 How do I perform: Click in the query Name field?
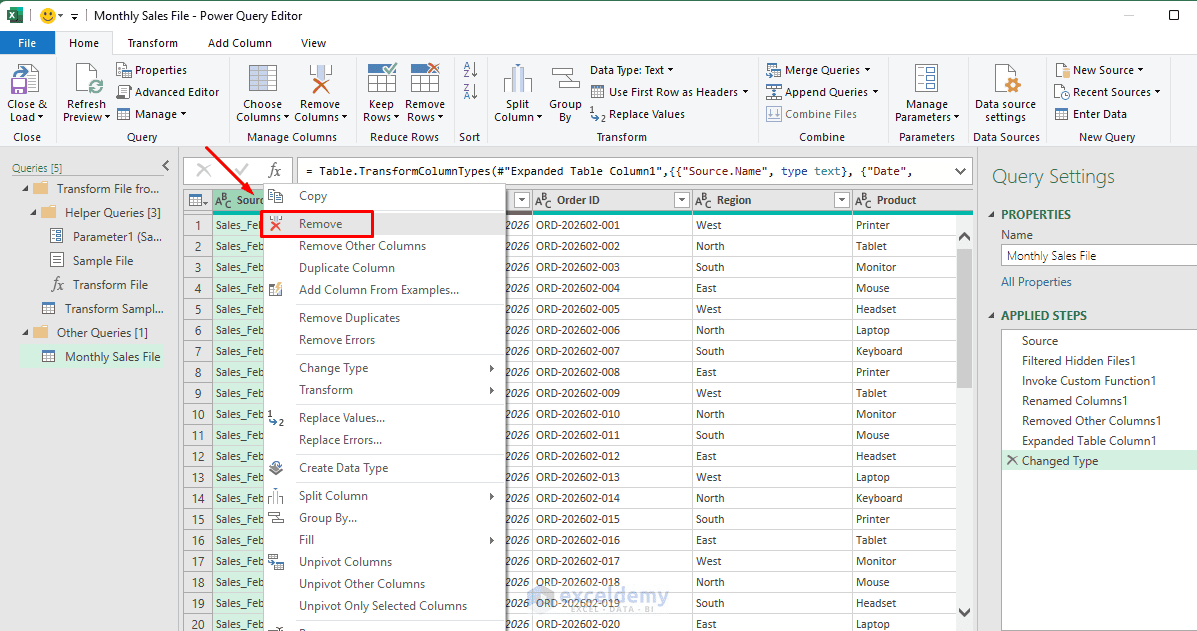click(1098, 256)
